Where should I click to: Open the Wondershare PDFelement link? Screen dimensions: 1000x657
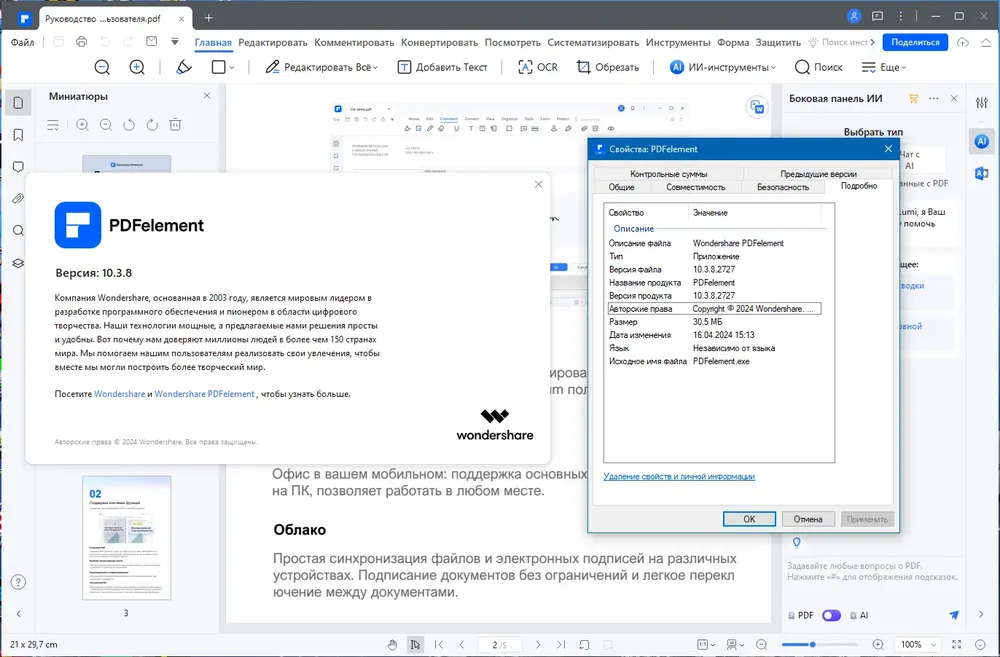204,394
